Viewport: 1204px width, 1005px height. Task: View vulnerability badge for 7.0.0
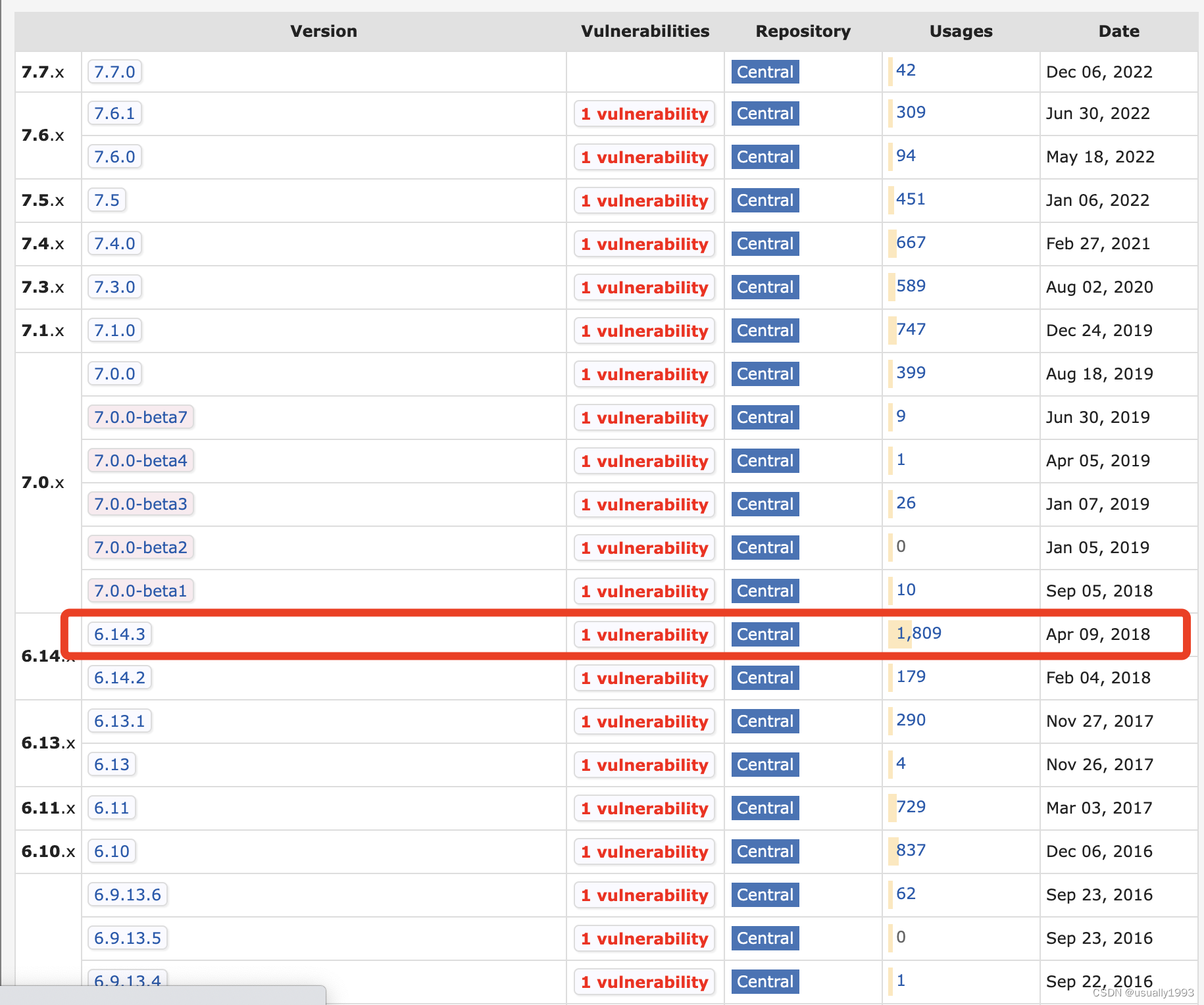[x=645, y=374]
